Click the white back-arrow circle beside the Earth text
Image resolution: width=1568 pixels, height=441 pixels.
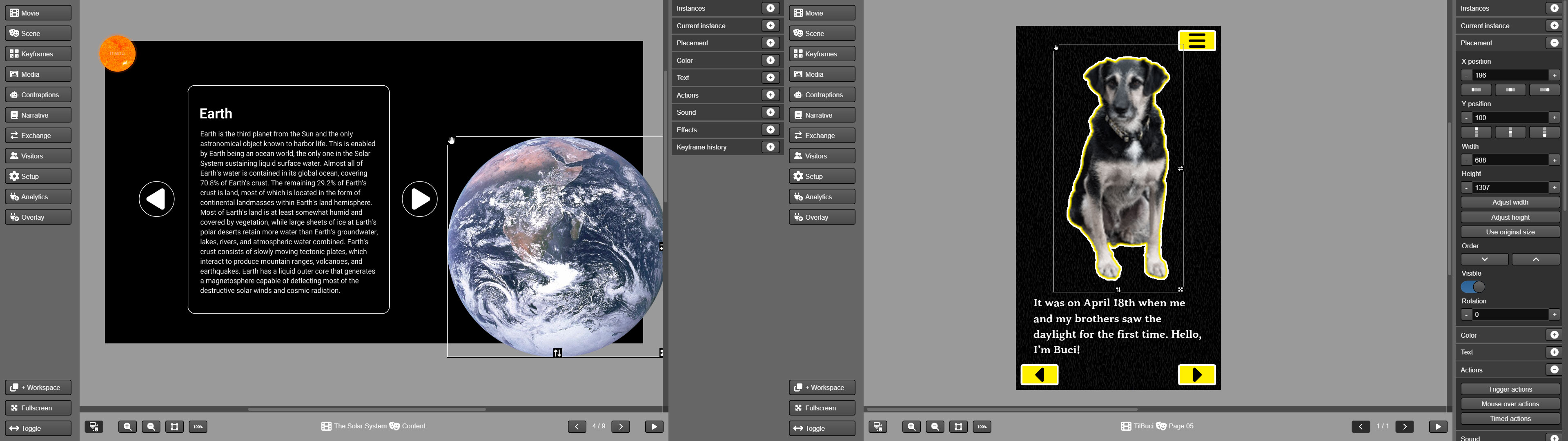[156, 199]
